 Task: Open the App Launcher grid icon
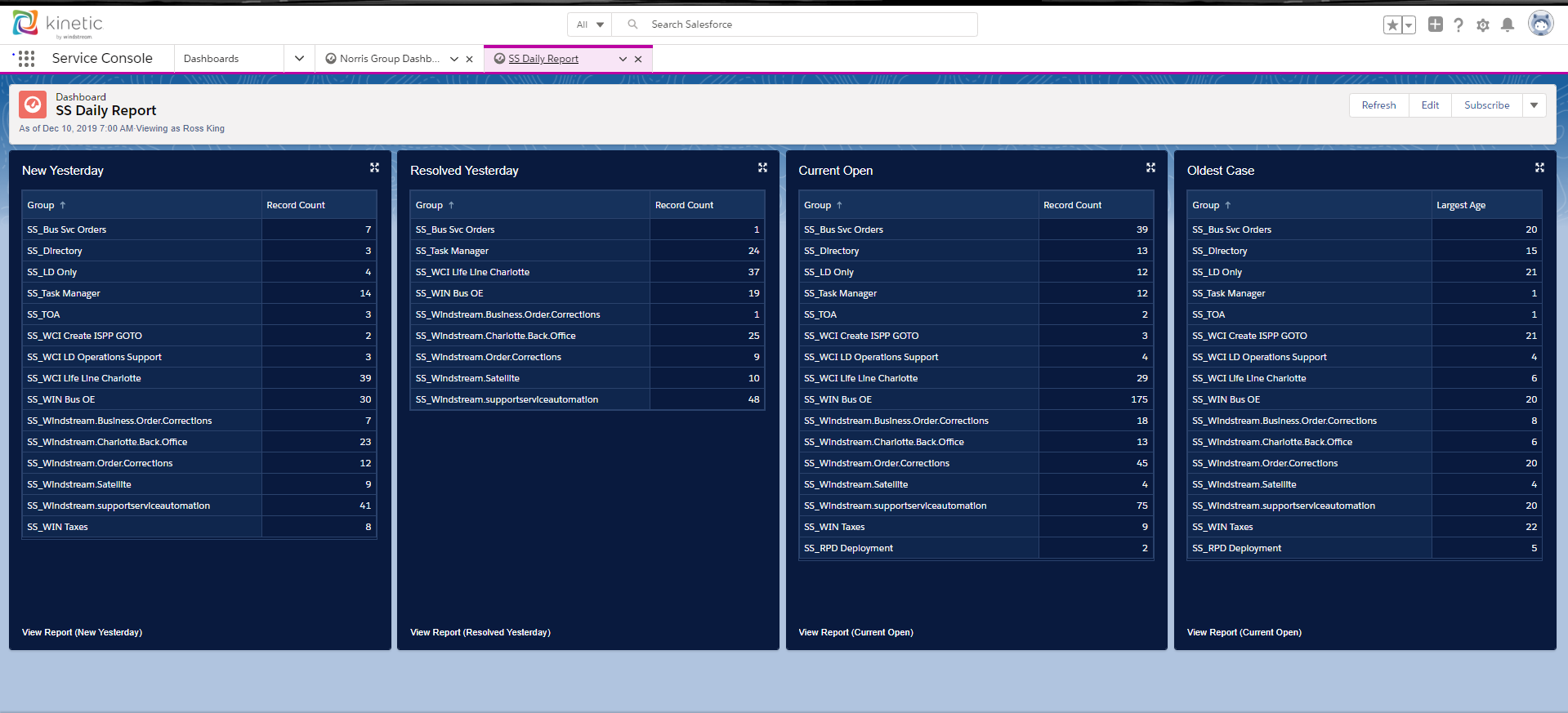click(26, 58)
